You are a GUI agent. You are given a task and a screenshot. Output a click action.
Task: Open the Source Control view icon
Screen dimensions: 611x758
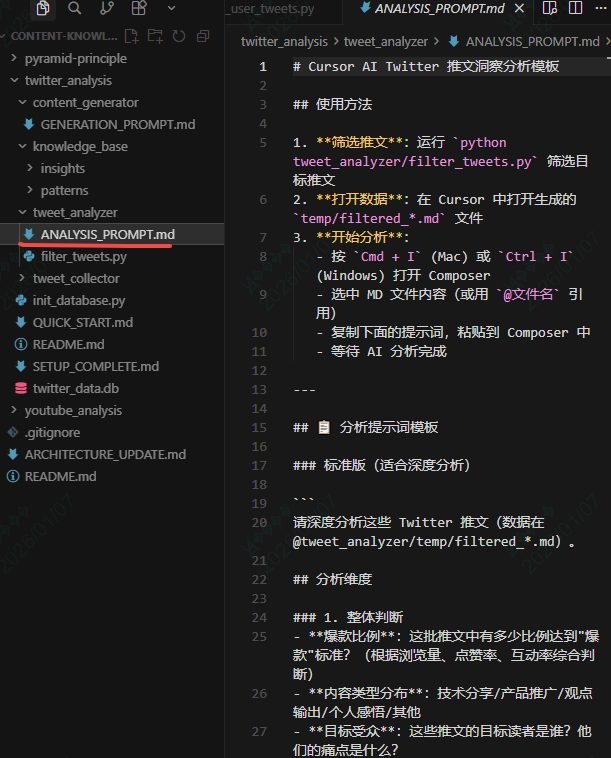(106, 8)
